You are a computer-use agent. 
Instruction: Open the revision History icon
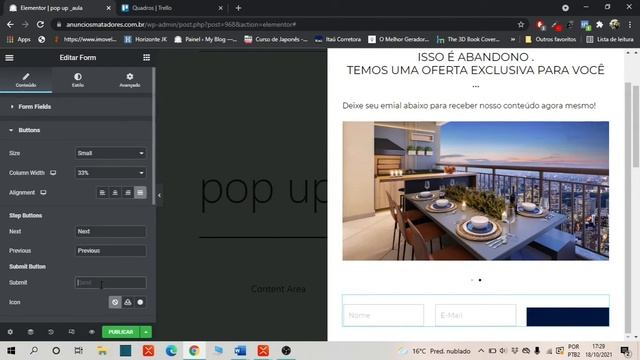click(x=51, y=332)
